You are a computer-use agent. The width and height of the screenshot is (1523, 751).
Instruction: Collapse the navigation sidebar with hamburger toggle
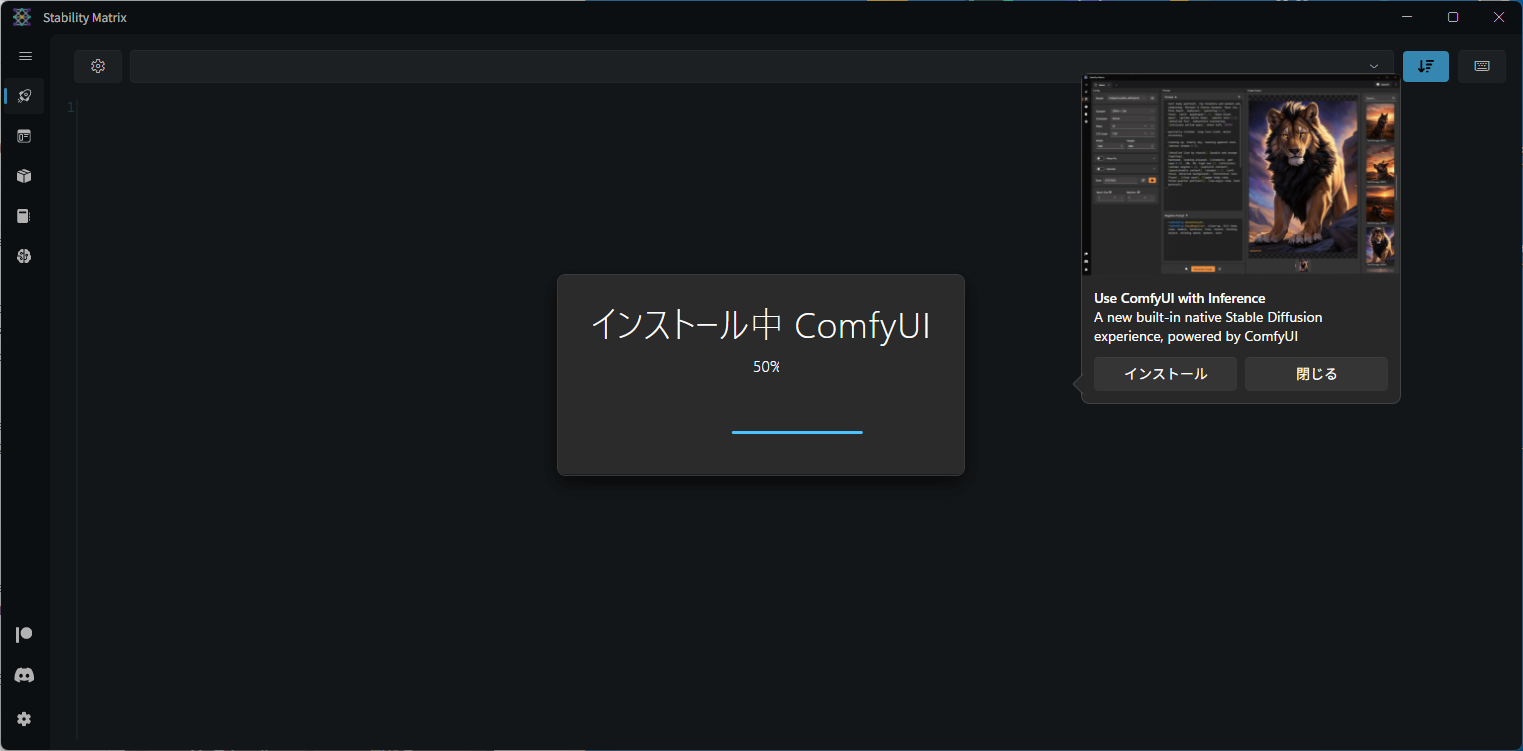tap(24, 56)
